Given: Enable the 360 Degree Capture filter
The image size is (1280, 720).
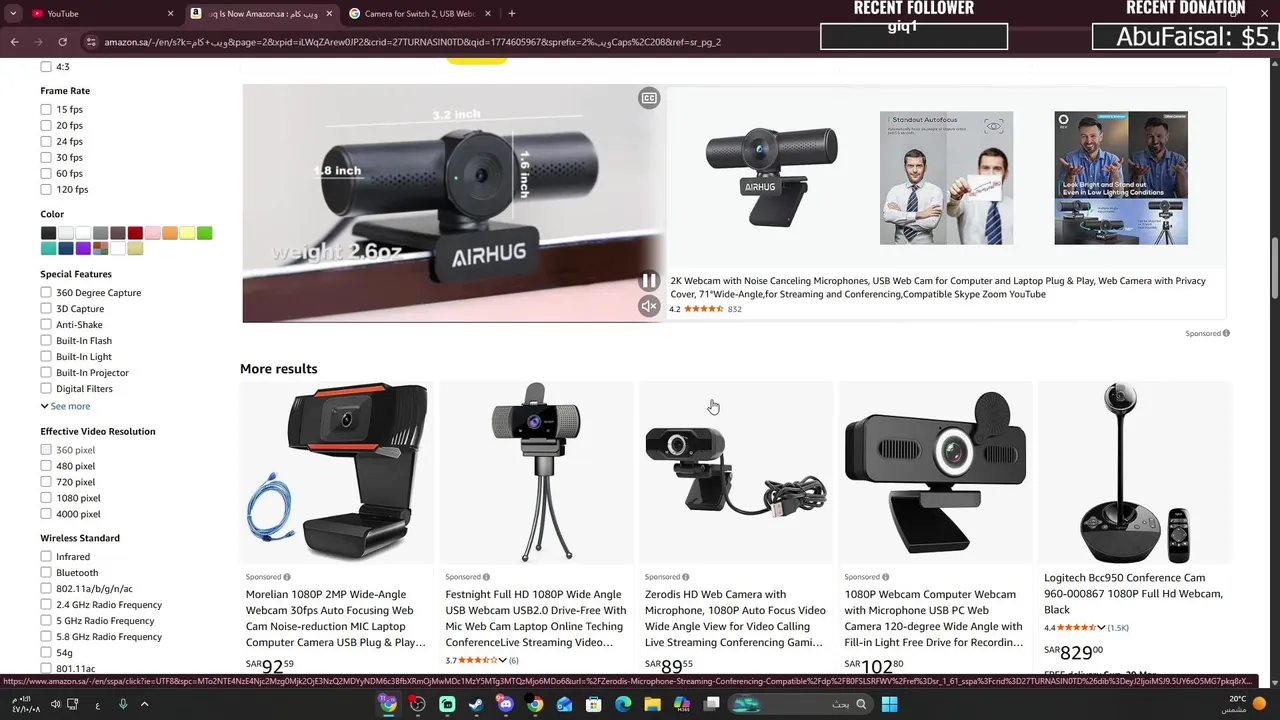Looking at the screenshot, I should [46, 292].
